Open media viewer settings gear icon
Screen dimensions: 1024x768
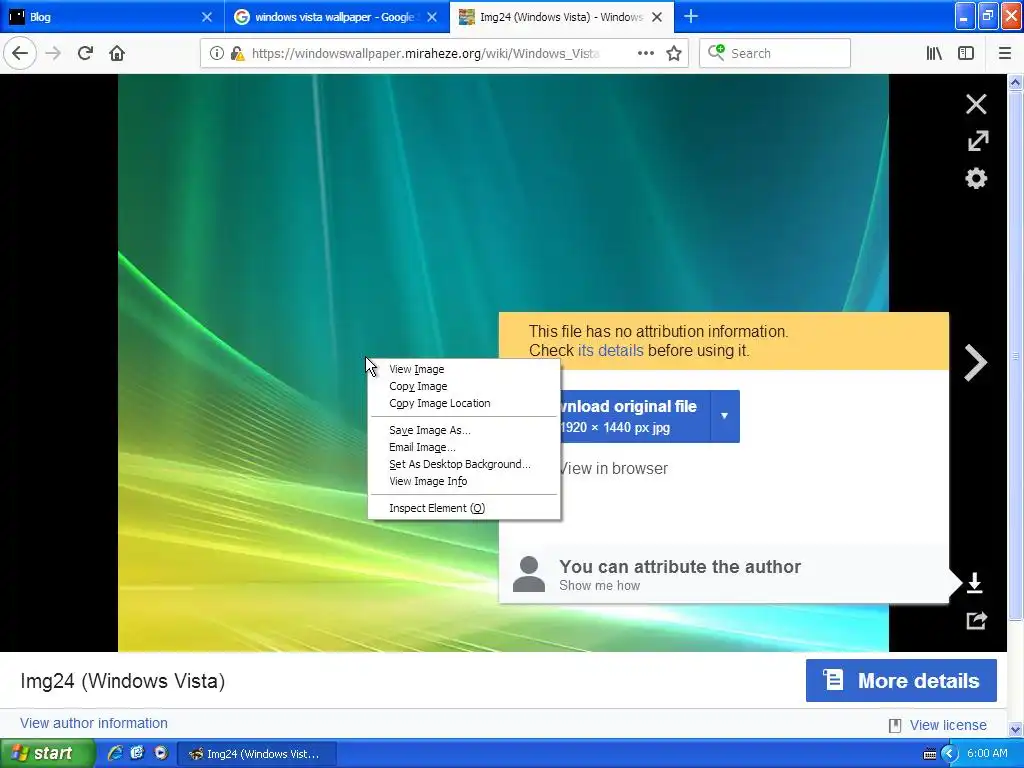[x=976, y=178]
